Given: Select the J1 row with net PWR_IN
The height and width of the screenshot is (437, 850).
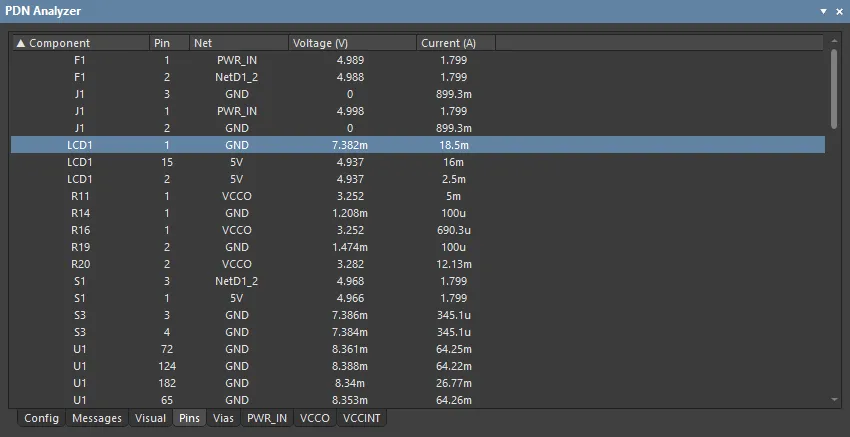Looking at the screenshot, I should click(418, 111).
